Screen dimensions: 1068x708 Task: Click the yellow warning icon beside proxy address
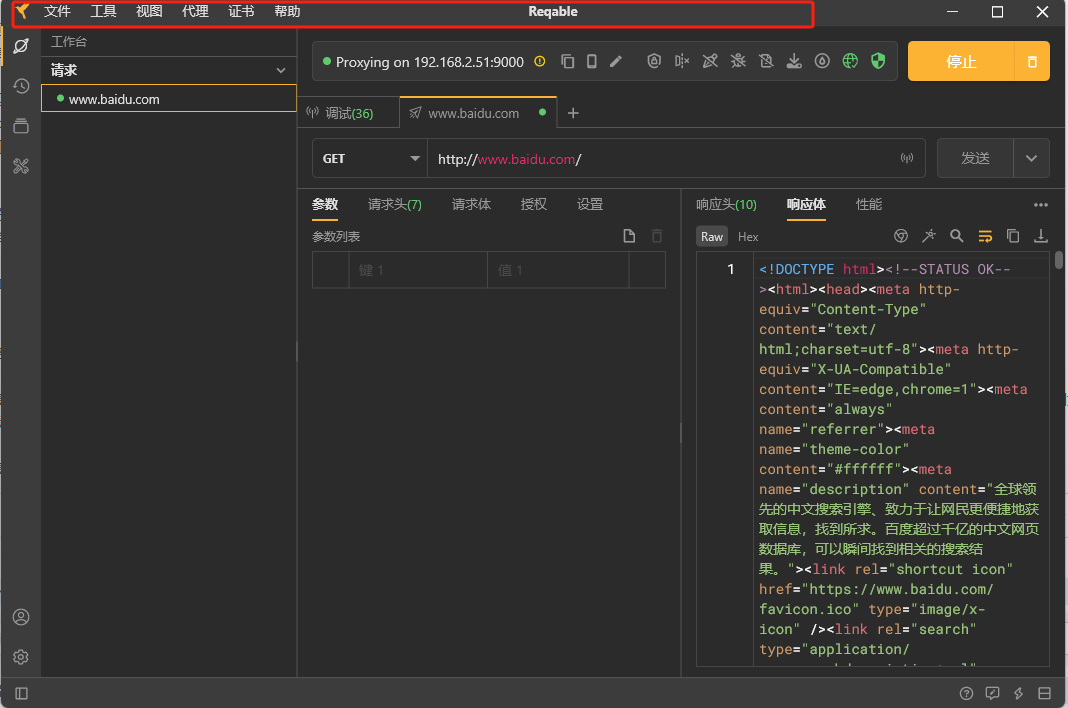coord(539,61)
